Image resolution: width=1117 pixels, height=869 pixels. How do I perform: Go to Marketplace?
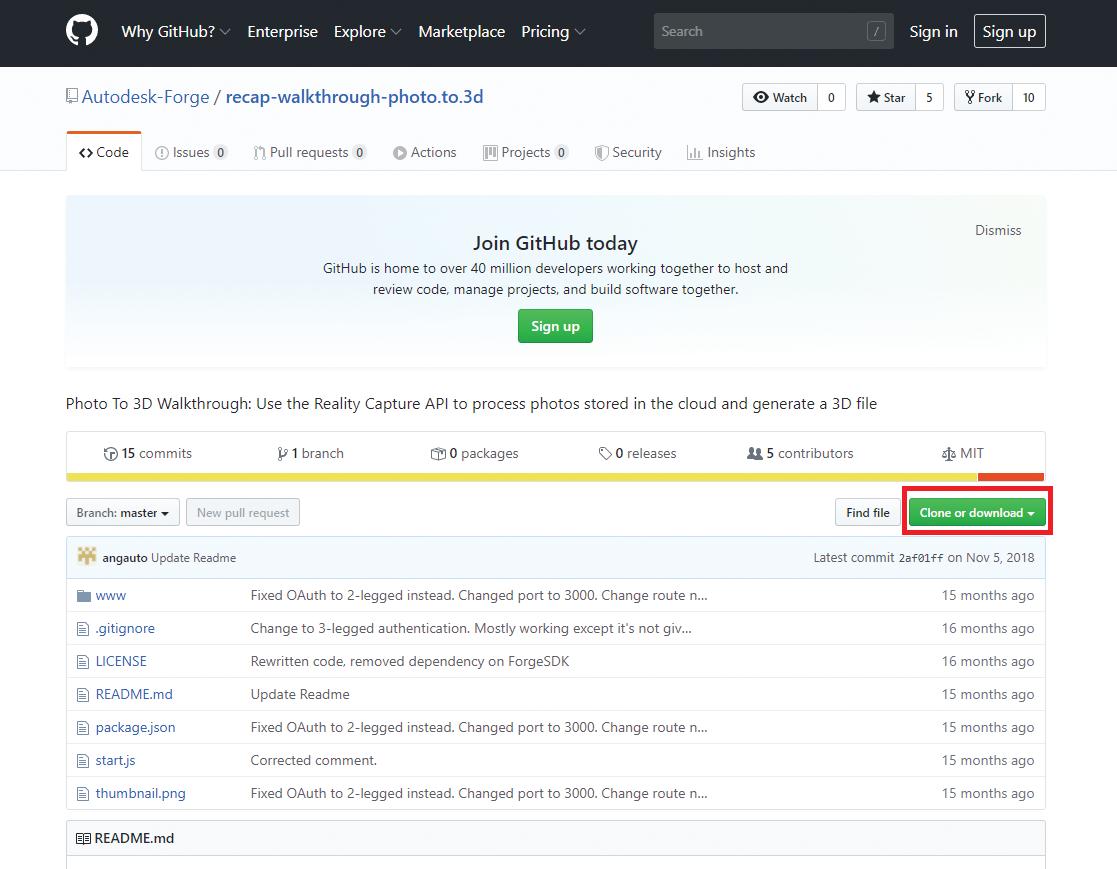(x=462, y=31)
